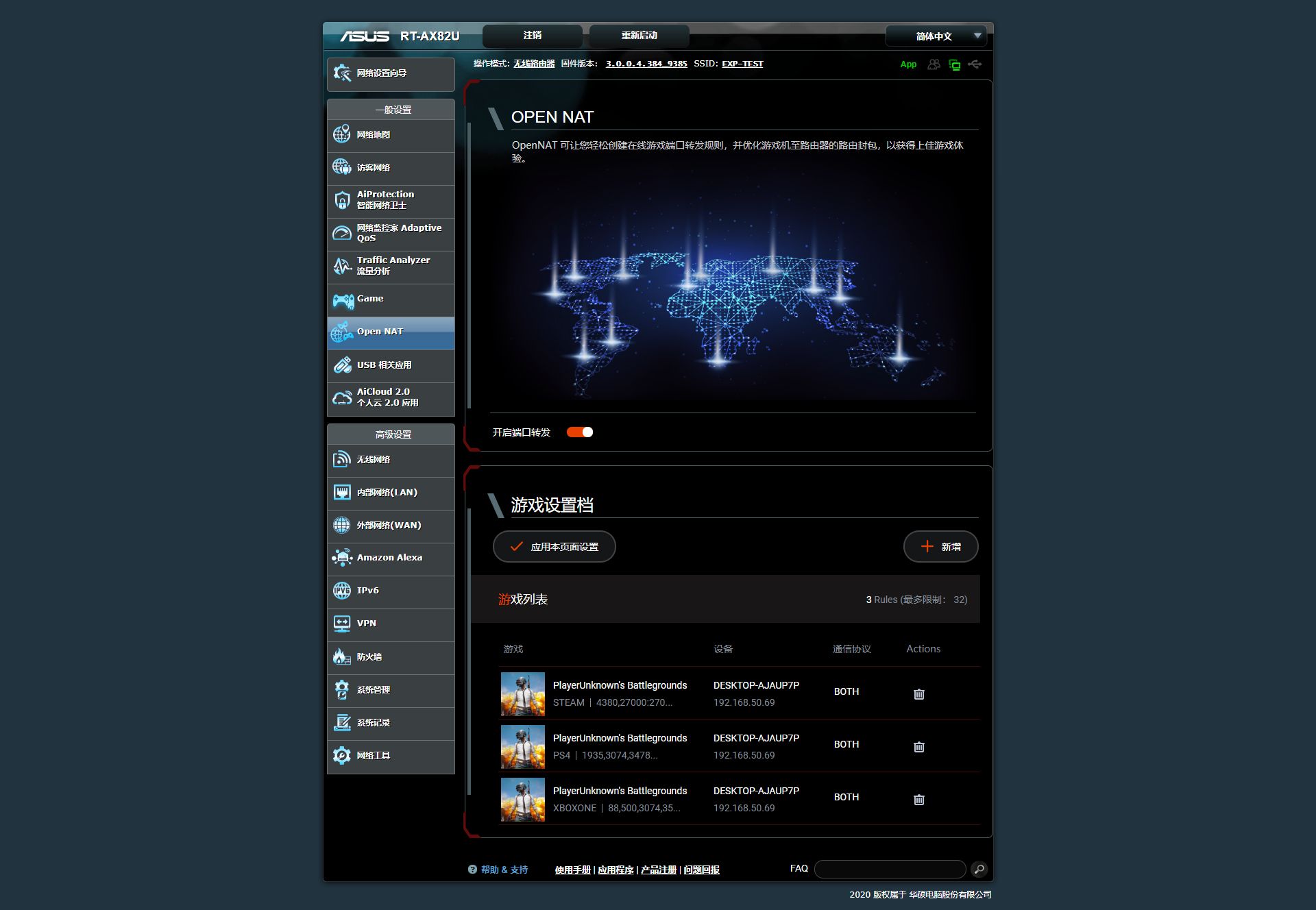Image resolution: width=1316 pixels, height=910 pixels.
Task: Open 外部网络(WAN) settings
Action: (391, 526)
